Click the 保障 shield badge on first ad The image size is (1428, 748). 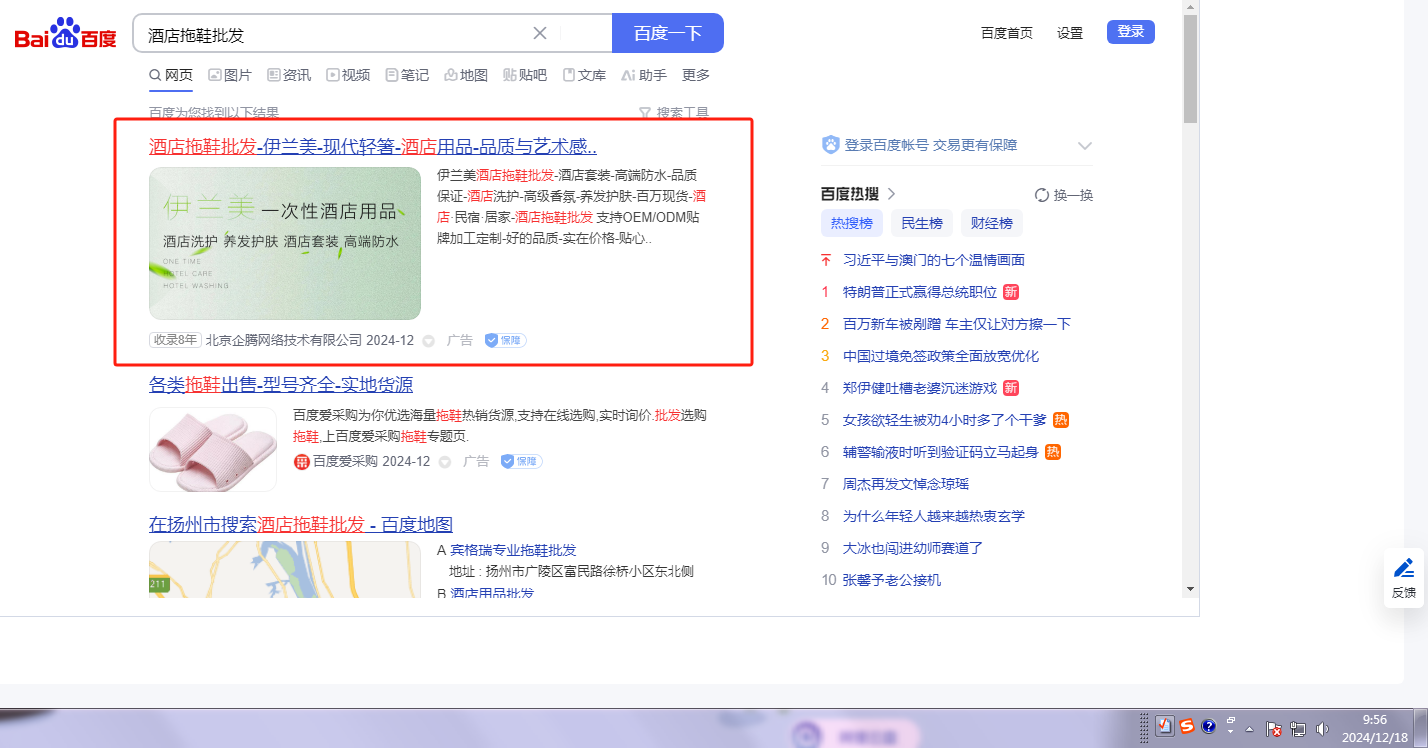point(506,340)
